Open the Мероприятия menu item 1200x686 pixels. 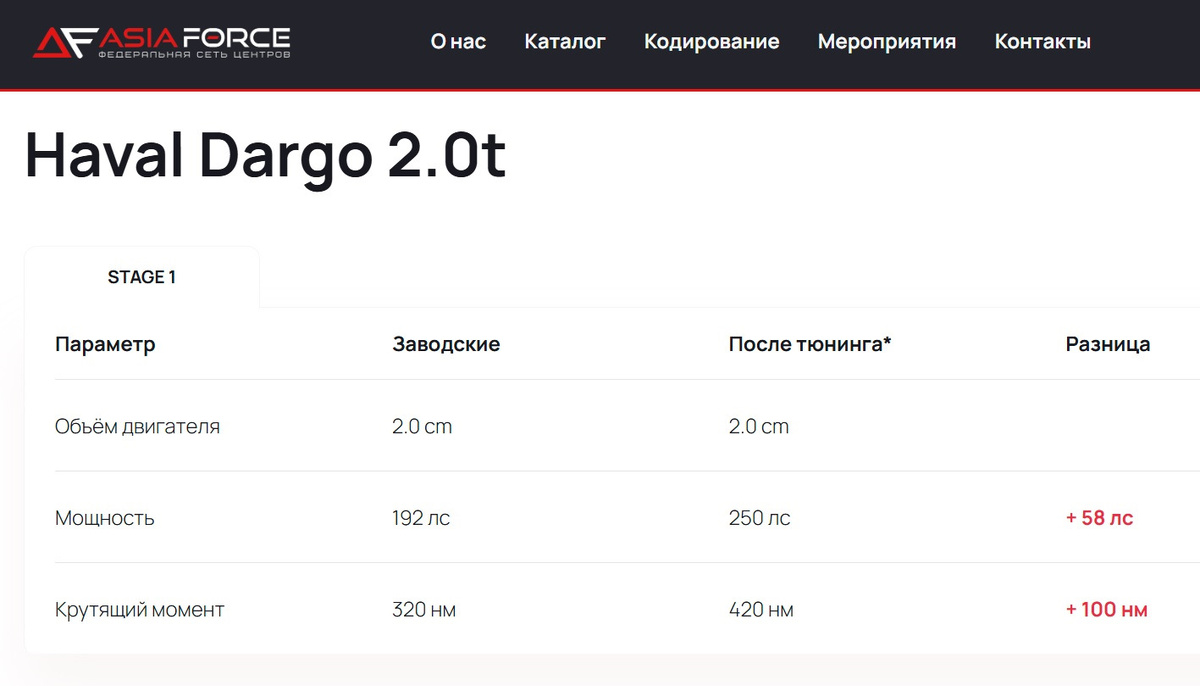tap(887, 42)
